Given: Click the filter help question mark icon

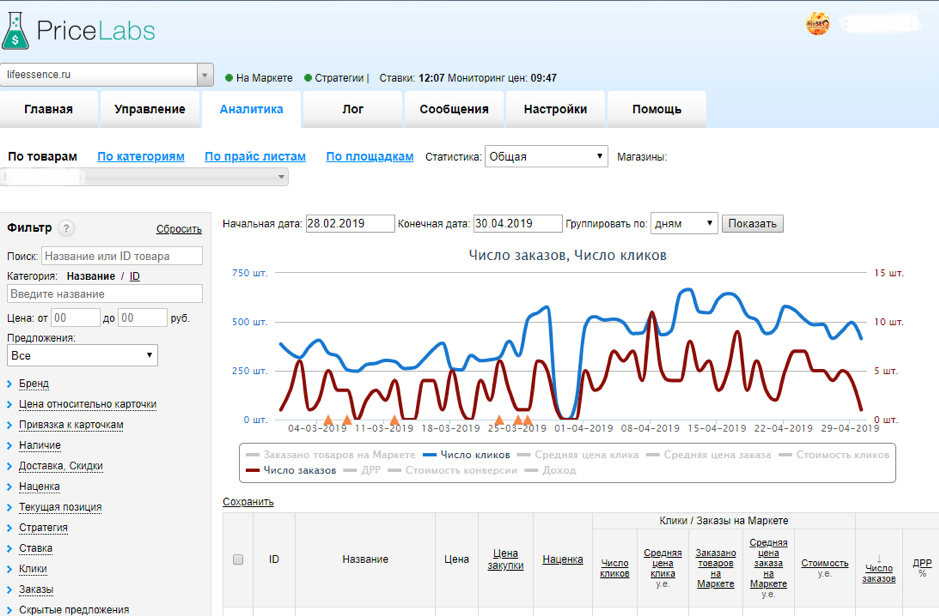Looking at the screenshot, I should [x=66, y=228].
